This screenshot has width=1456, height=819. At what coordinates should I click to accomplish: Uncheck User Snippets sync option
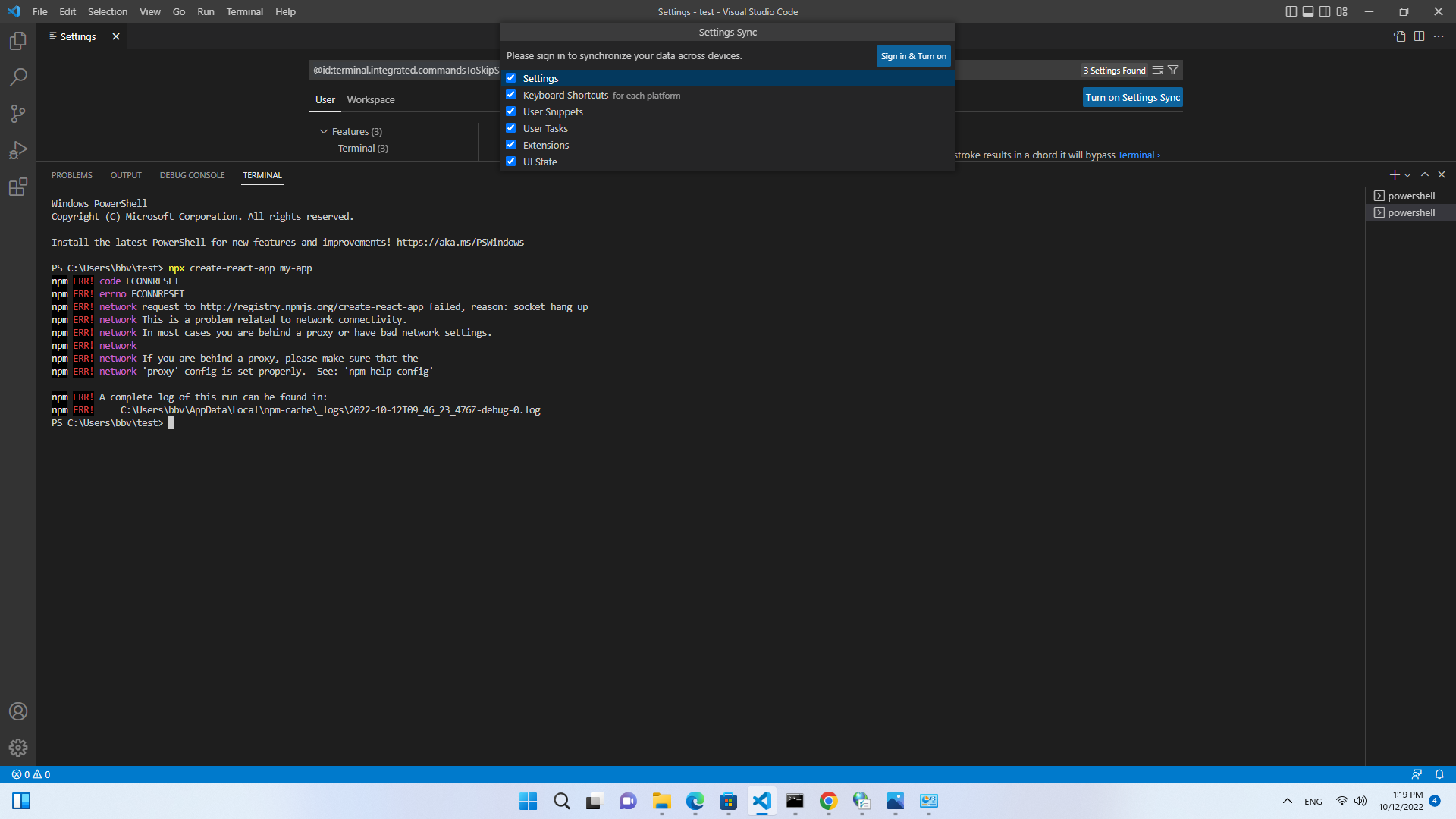click(511, 111)
